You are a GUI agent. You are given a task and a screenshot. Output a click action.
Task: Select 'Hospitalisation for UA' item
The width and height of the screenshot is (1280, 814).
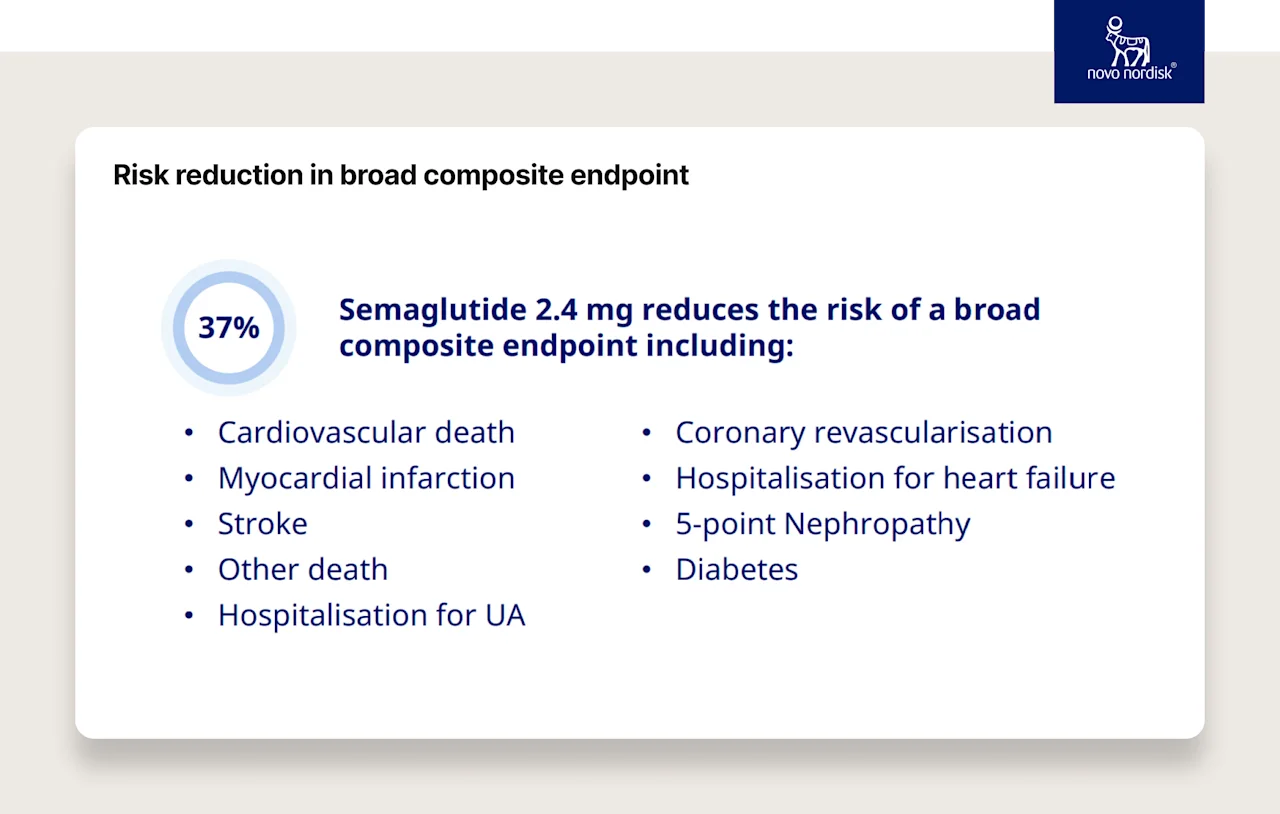(371, 615)
